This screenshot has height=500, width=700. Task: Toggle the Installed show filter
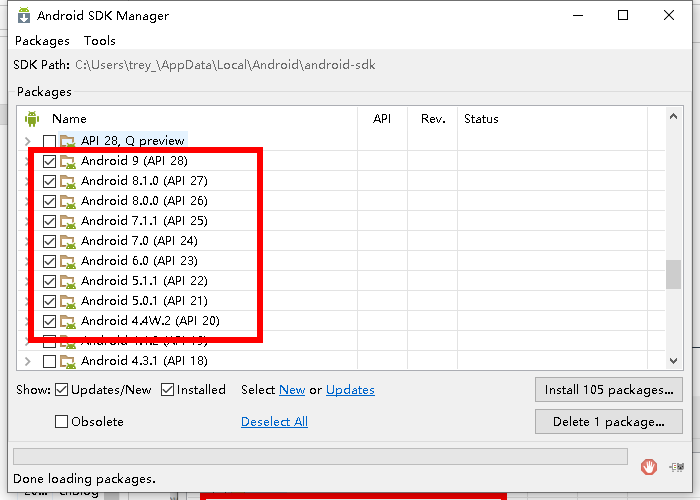pyautogui.click(x=167, y=390)
